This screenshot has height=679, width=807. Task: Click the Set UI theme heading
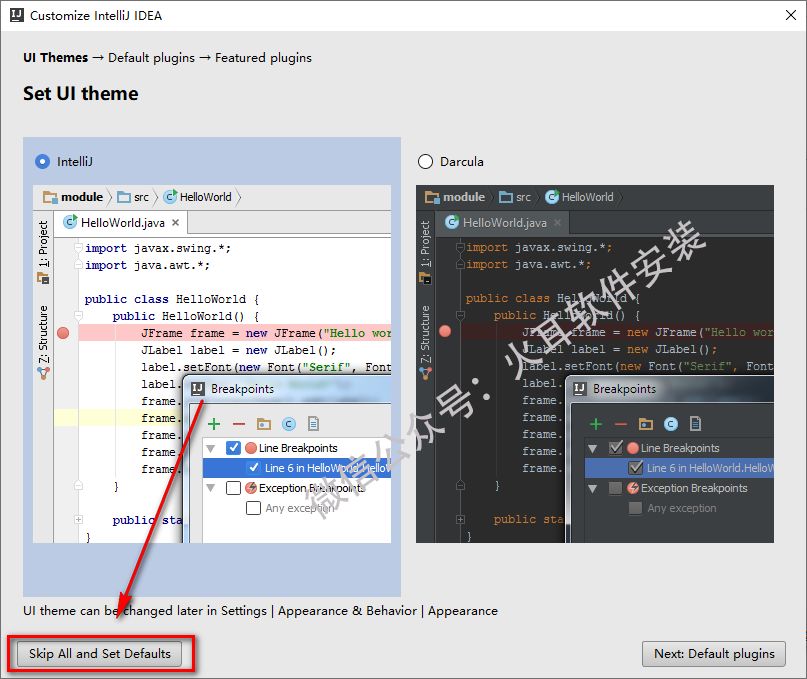click(x=81, y=94)
